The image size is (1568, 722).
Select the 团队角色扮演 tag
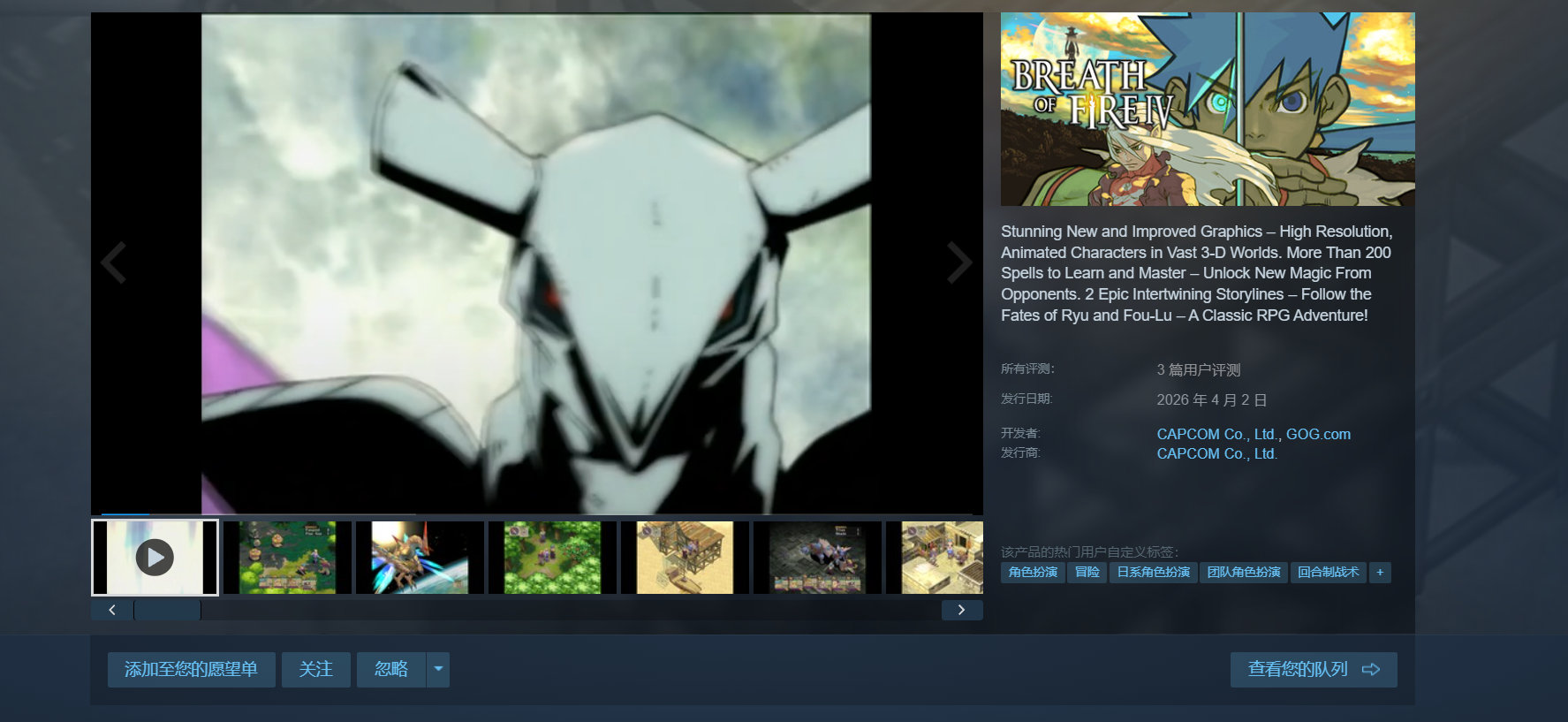pyautogui.click(x=1244, y=573)
